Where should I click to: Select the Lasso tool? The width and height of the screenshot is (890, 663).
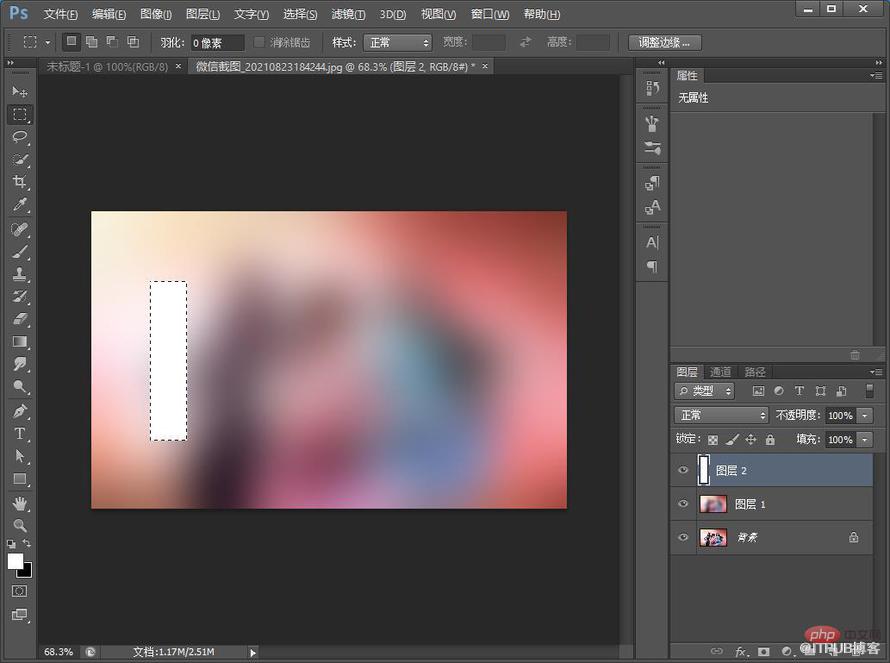[20, 137]
